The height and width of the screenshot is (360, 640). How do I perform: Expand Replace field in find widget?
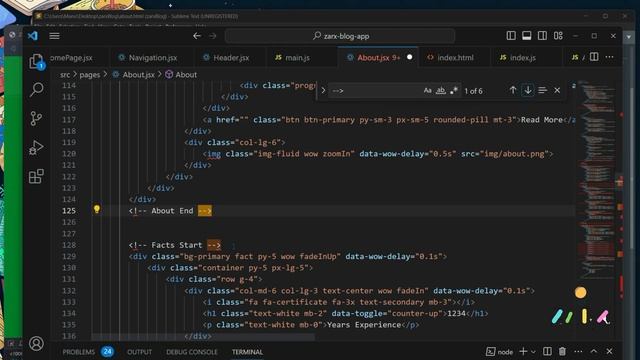coord(323,90)
